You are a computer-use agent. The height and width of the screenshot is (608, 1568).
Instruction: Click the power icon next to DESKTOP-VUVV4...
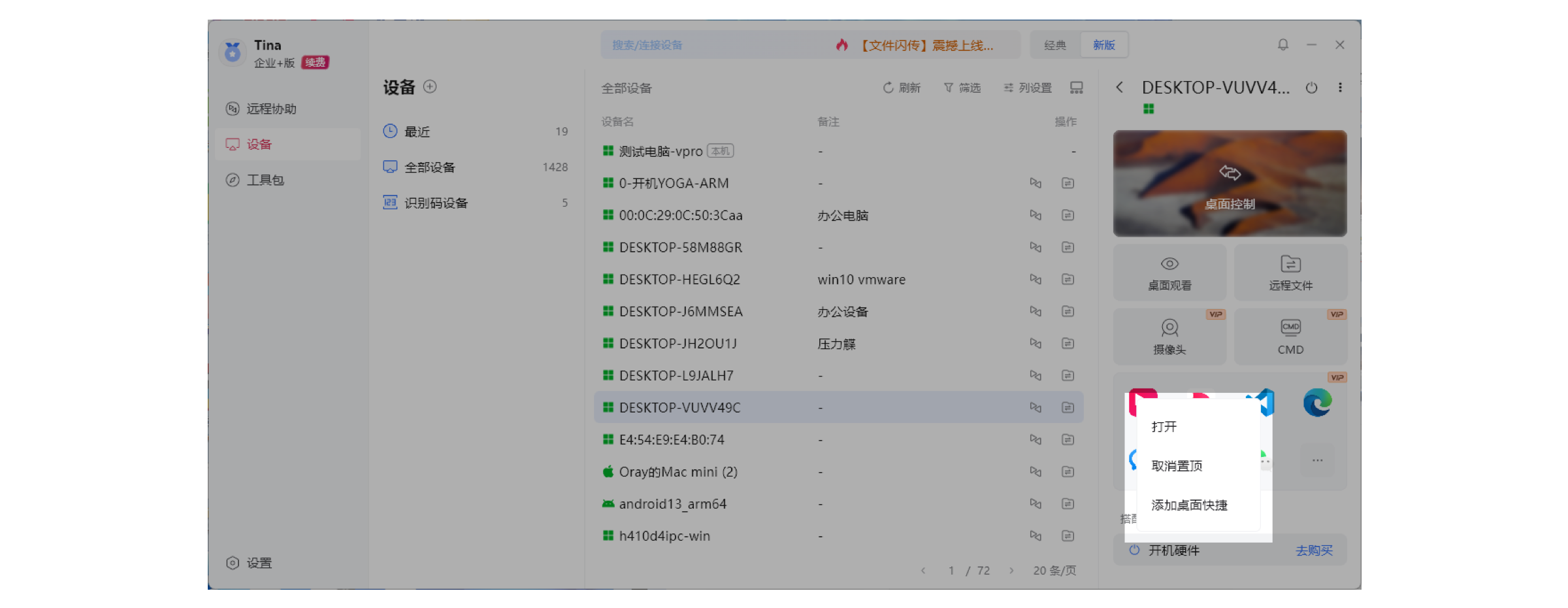coord(1312,88)
